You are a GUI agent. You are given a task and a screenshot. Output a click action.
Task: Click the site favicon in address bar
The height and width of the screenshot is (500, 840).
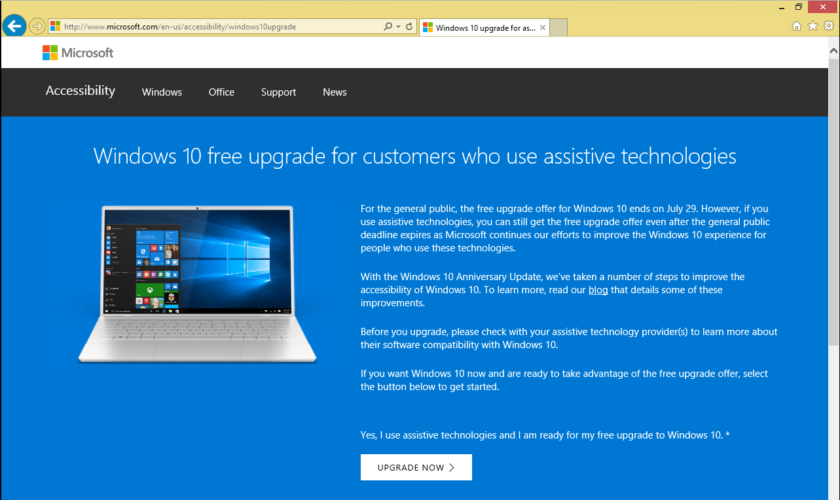point(55,26)
